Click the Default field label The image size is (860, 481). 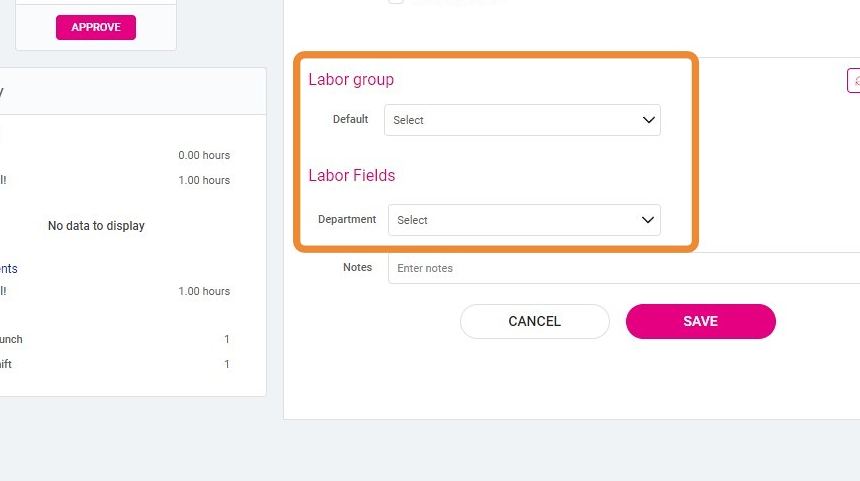click(350, 119)
